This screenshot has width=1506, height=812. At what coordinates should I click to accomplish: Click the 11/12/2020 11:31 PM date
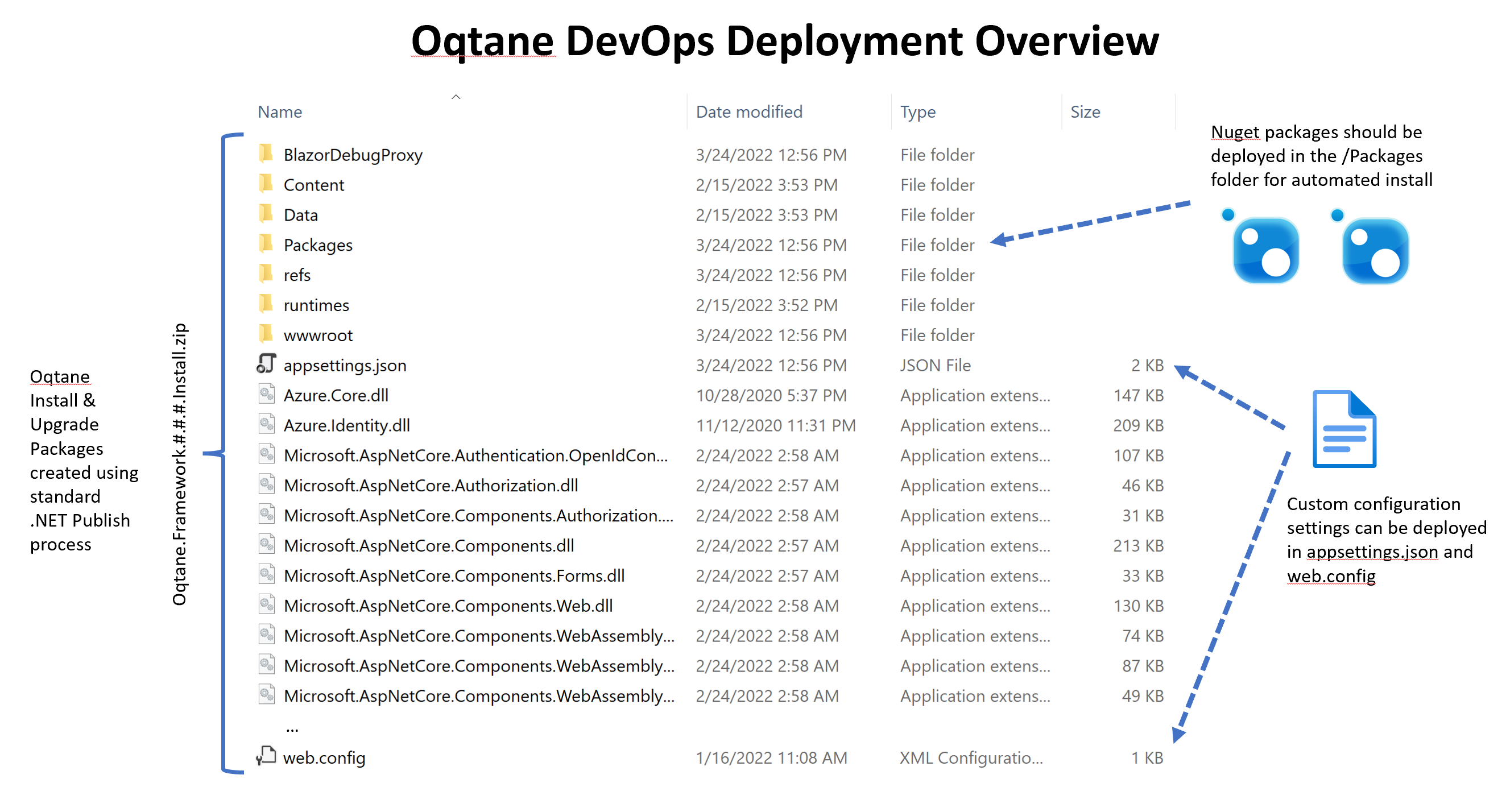tap(775, 425)
